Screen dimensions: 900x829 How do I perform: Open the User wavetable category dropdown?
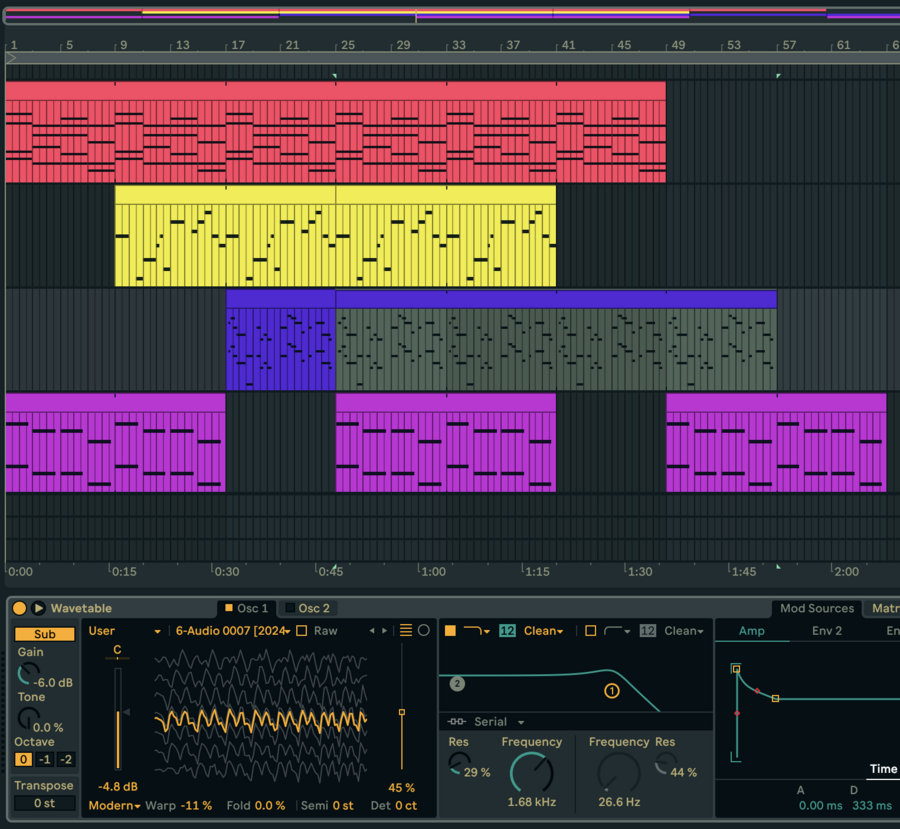(124, 631)
